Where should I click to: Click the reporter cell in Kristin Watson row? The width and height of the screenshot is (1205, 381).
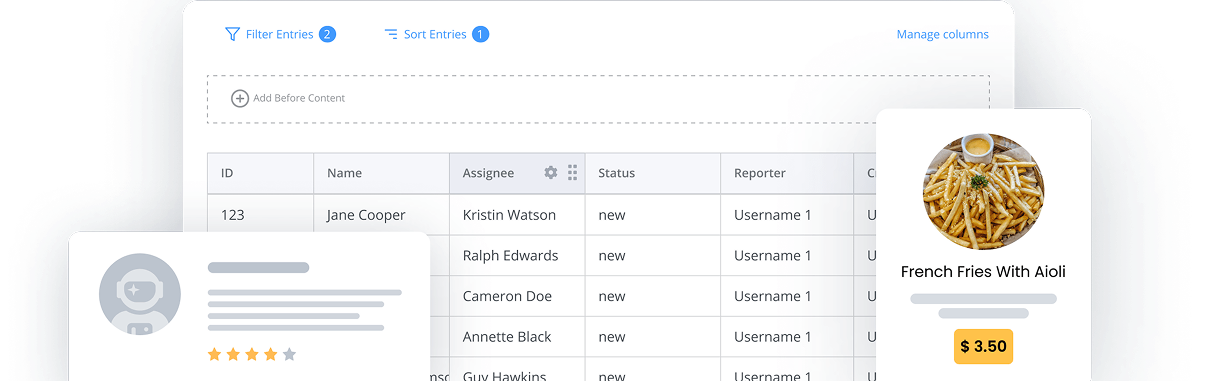(x=787, y=215)
